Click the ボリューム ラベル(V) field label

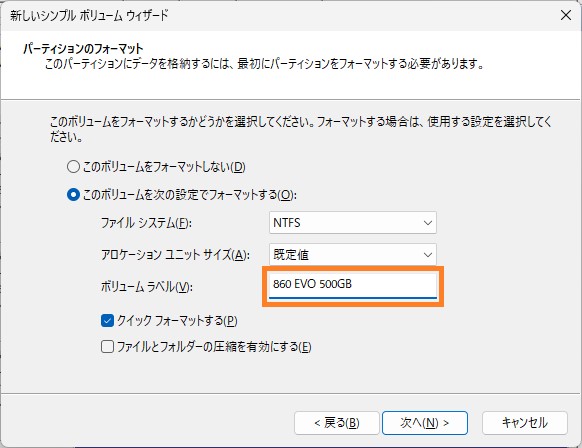[146, 287]
